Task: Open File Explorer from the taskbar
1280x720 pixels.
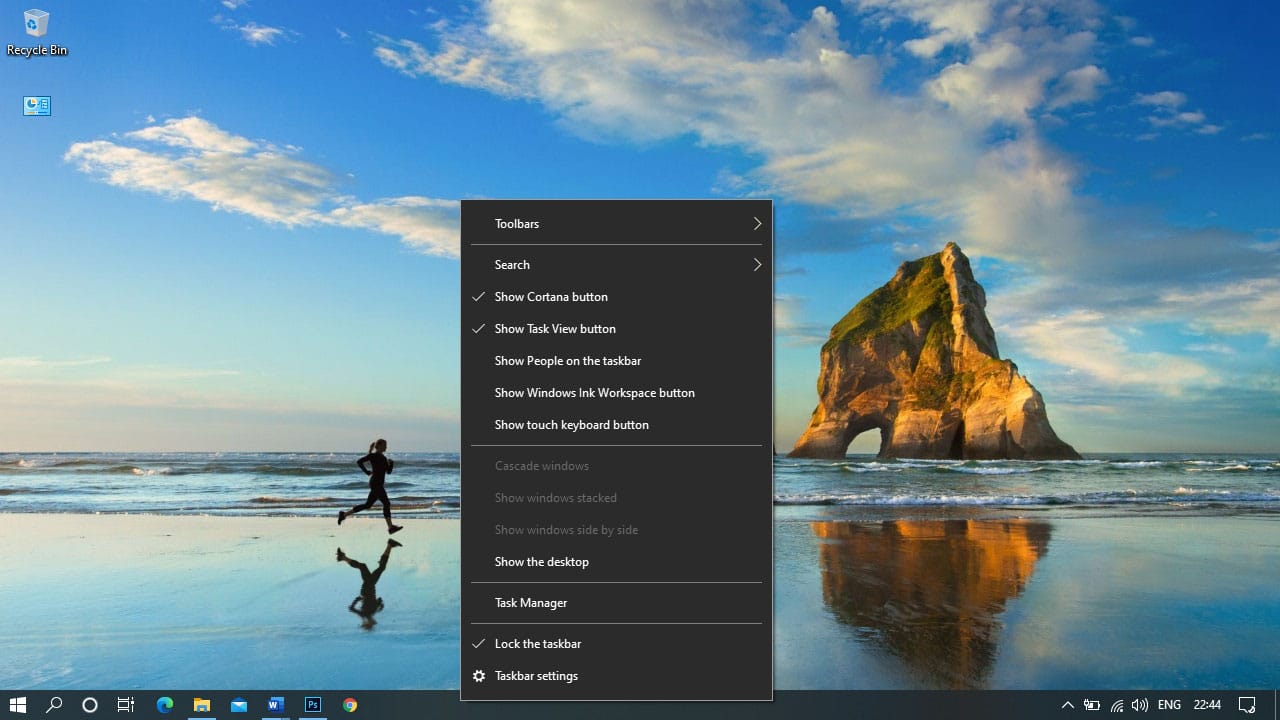Action: [x=202, y=705]
